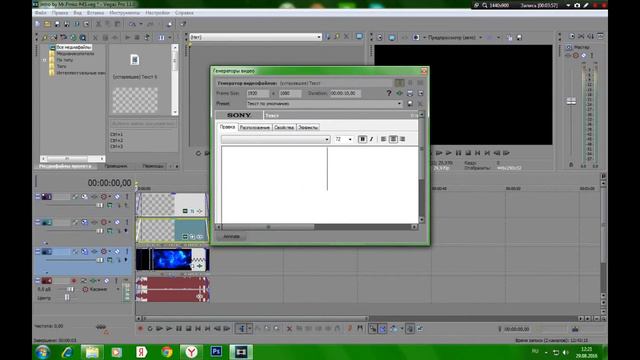The width and height of the screenshot is (640, 360).
Task: Click the audio track pan slider
Action: click(x=67, y=298)
